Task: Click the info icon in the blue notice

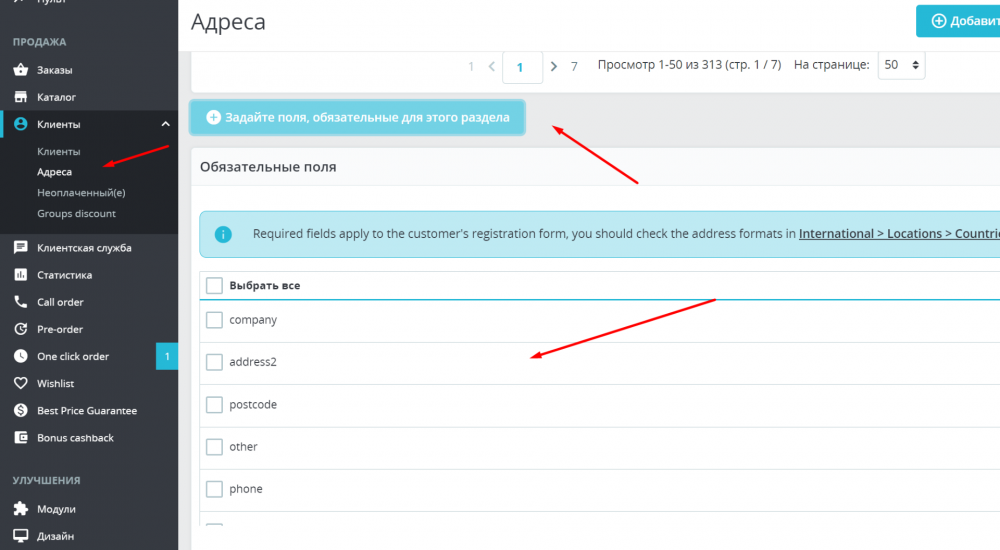Action: pos(223,234)
